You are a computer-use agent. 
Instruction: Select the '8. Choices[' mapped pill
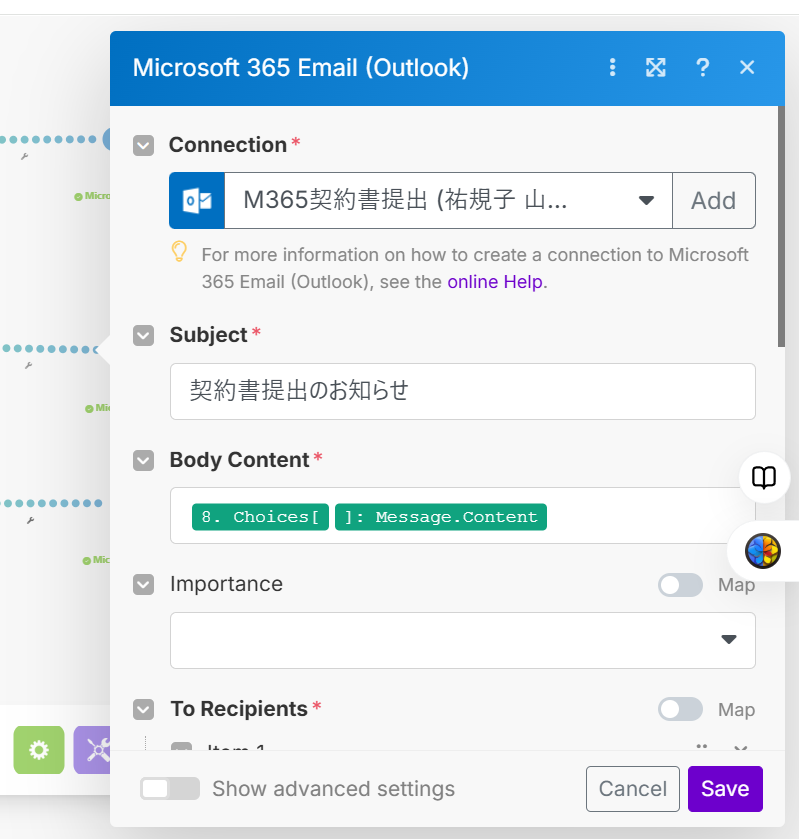pos(260,517)
